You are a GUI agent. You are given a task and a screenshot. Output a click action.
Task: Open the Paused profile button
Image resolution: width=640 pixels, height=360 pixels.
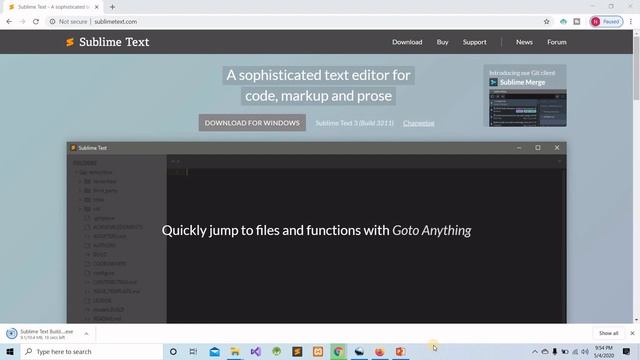(x=607, y=22)
